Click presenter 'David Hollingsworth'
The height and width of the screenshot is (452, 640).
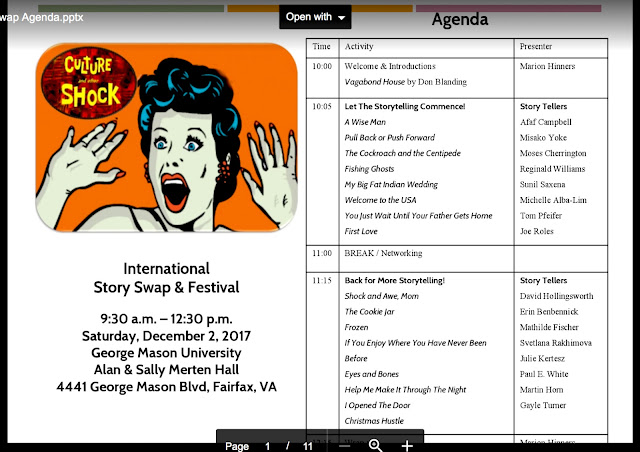[x=557, y=296]
